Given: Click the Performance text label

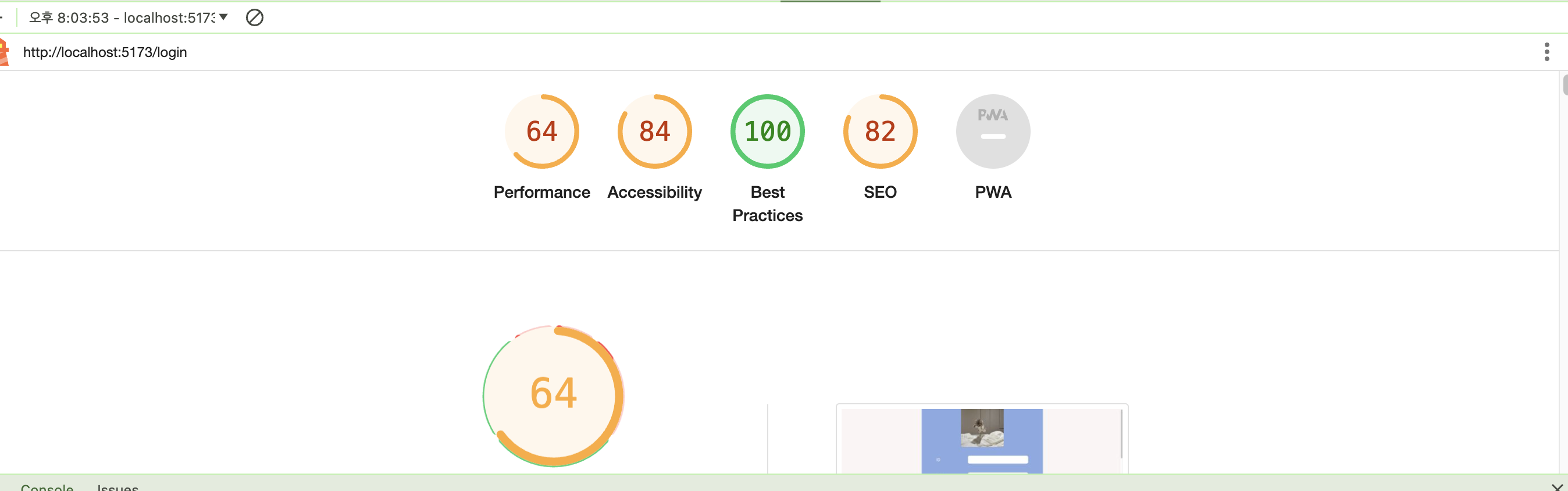Looking at the screenshot, I should (541, 193).
